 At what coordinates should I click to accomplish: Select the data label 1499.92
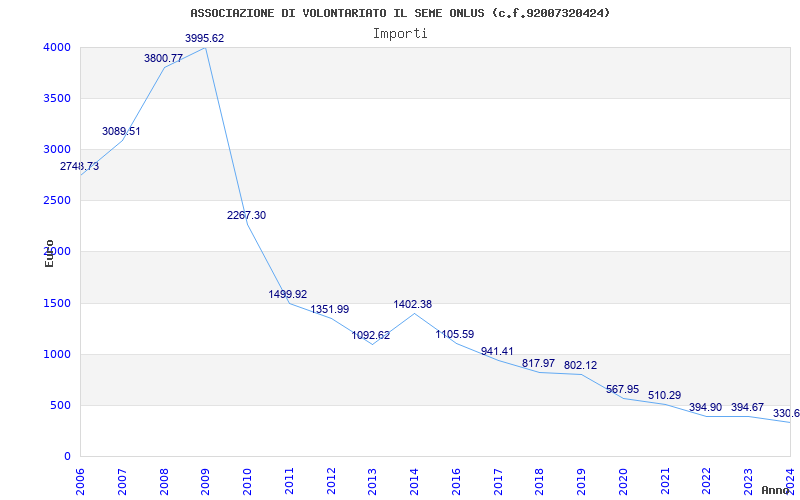pyautogui.click(x=288, y=294)
